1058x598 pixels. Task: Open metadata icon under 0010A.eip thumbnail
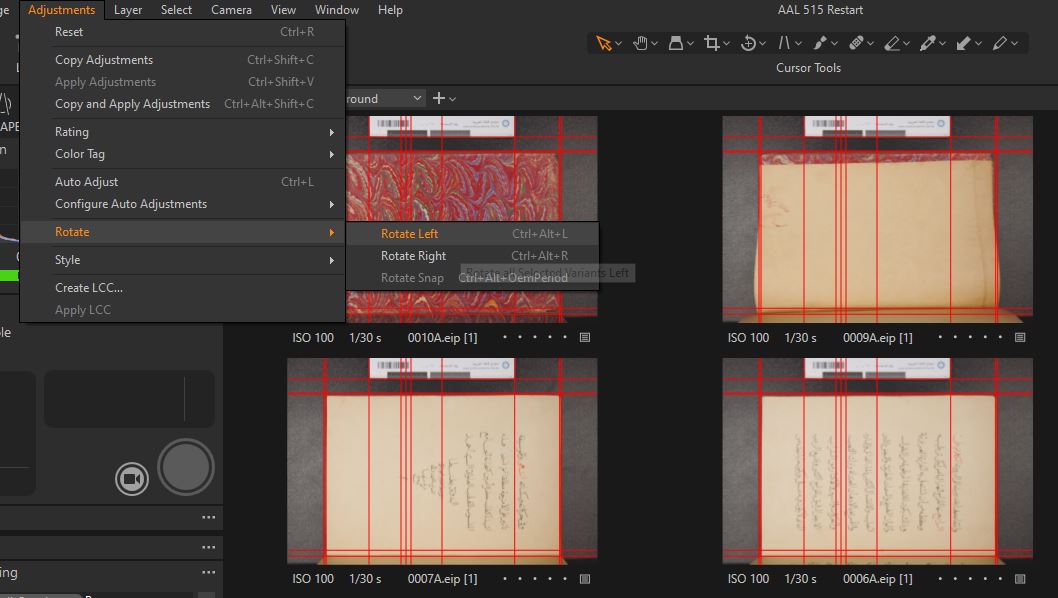point(585,337)
